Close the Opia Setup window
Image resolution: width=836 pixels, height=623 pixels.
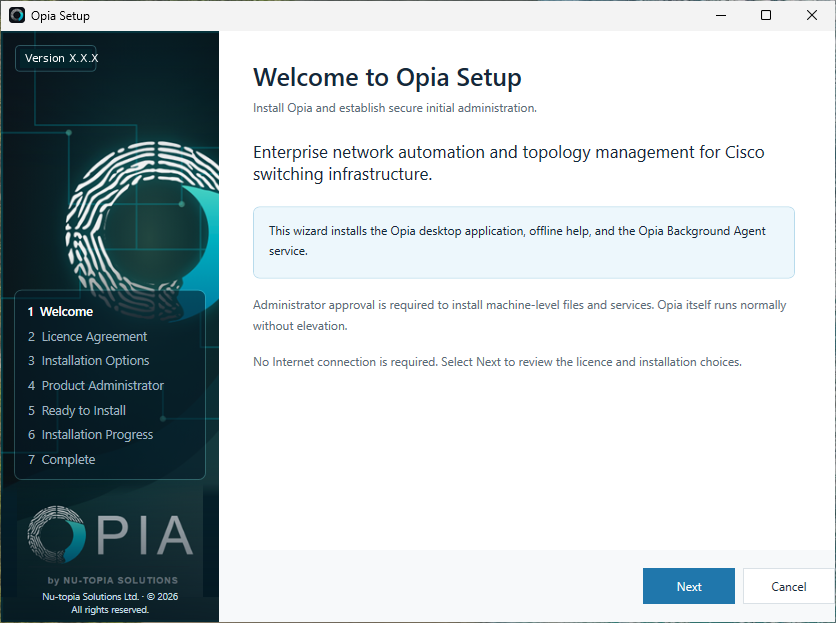coord(811,15)
